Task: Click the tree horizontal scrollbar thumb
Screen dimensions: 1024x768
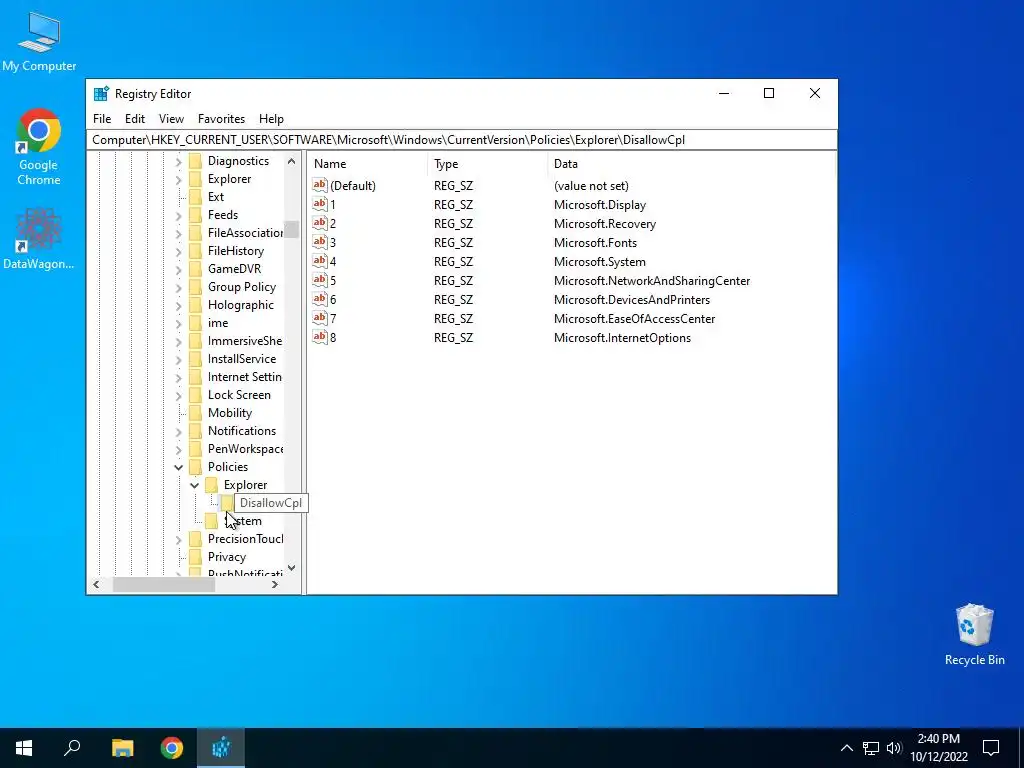Action: tap(164, 584)
